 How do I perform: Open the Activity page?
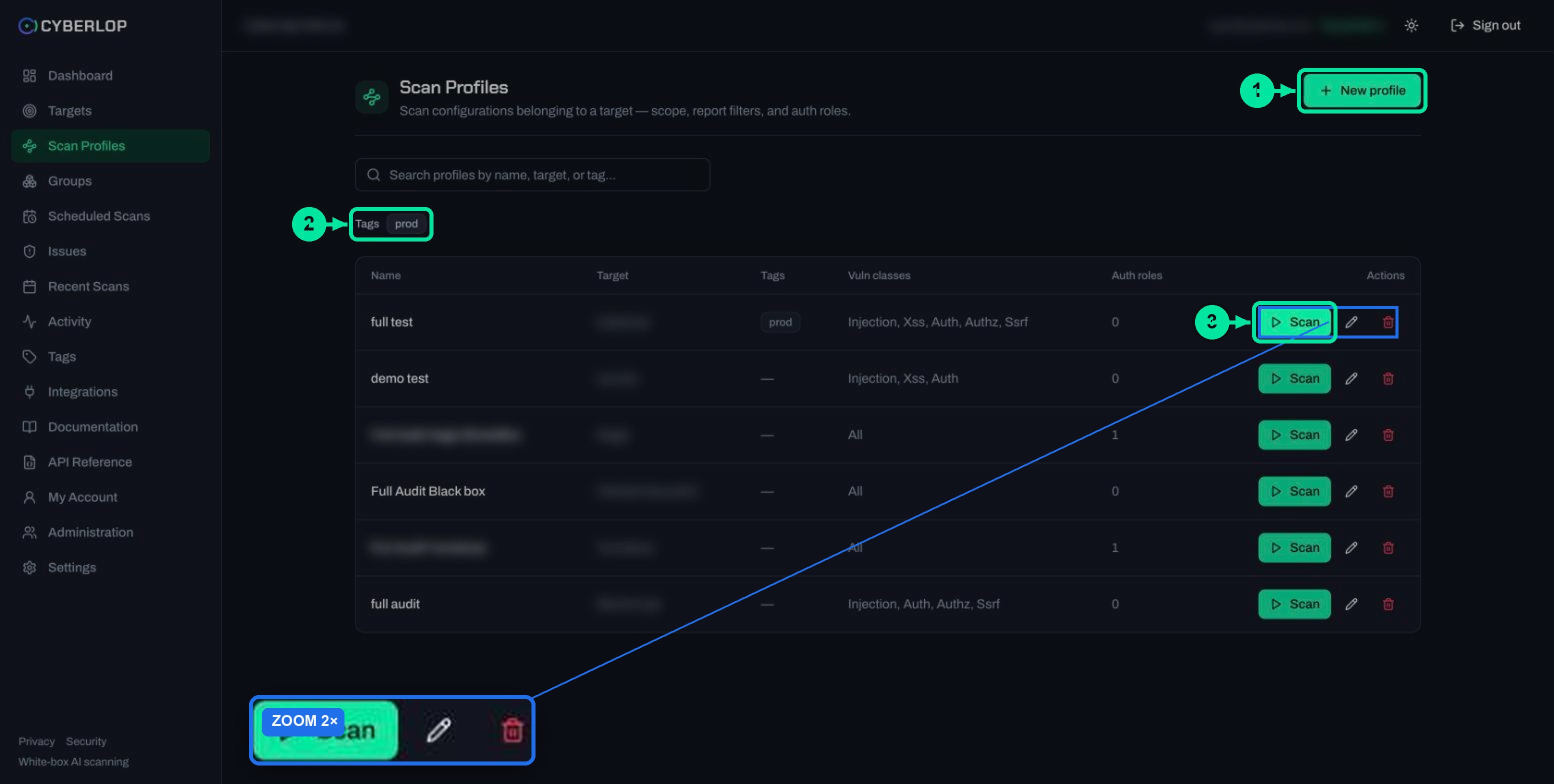[x=110, y=321]
